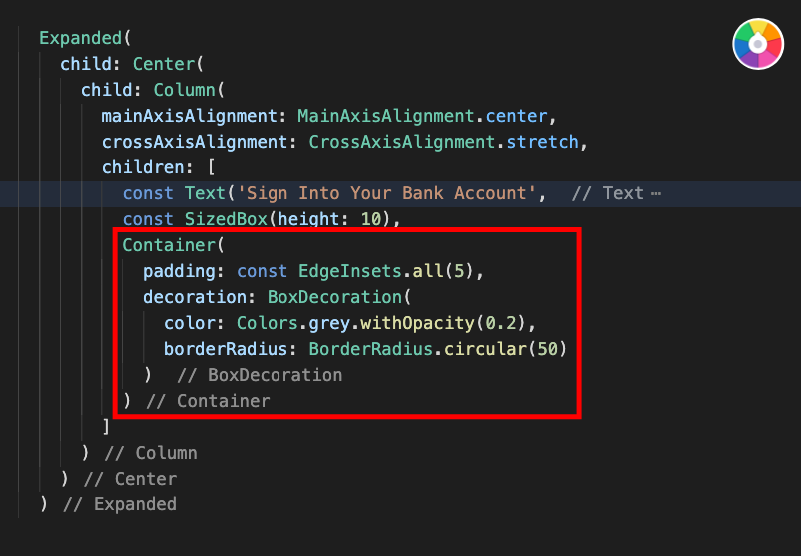Click the BoxDecoration constructor call
This screenshot has width=801, height=556.
coord(335,297)
